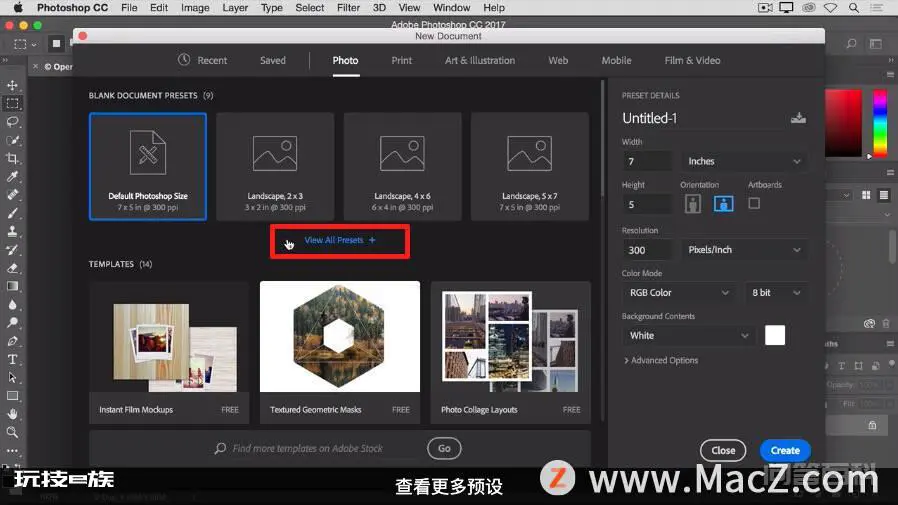Click the red color field in Color panel
898x505 pixels.
click(x=843, y=123)
